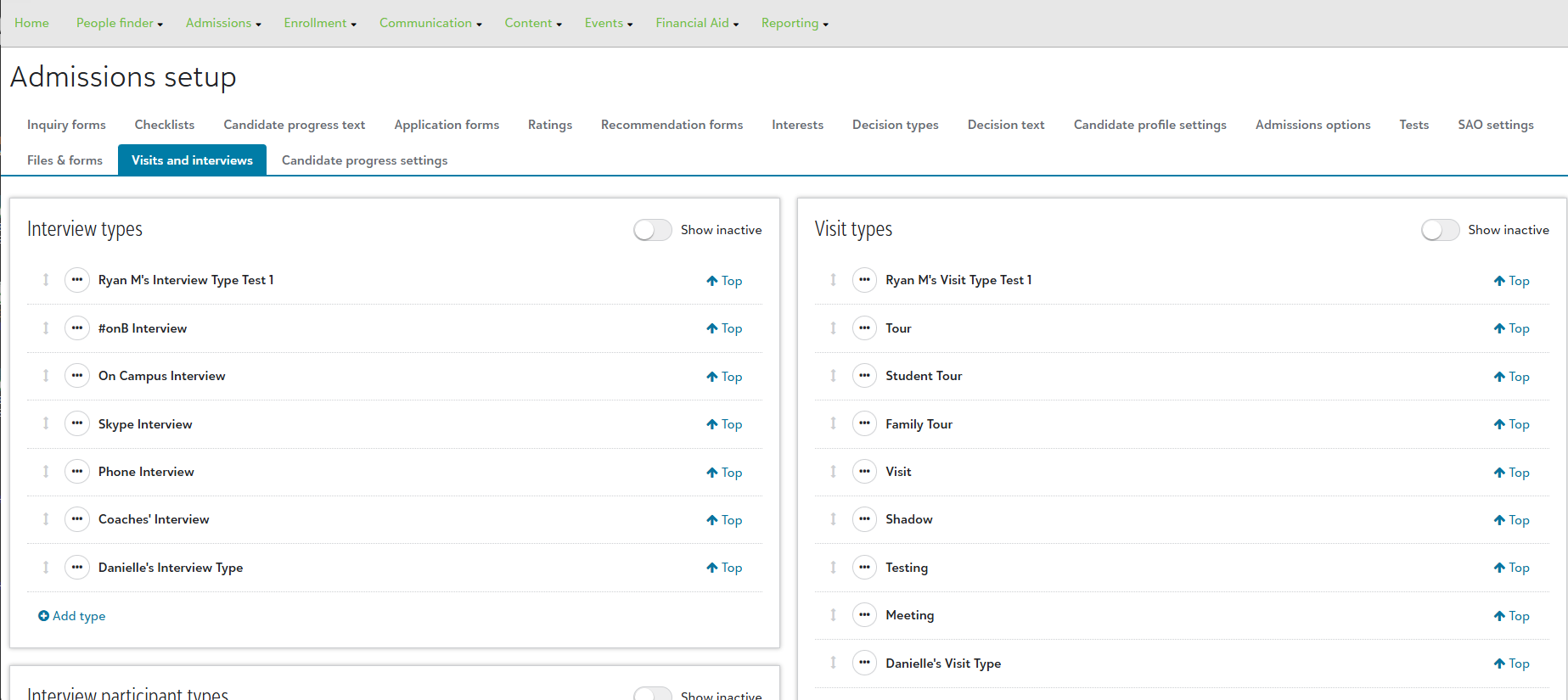
Task: Click reorder handle for Coaches' Interview
Action: tap(46, 519)
